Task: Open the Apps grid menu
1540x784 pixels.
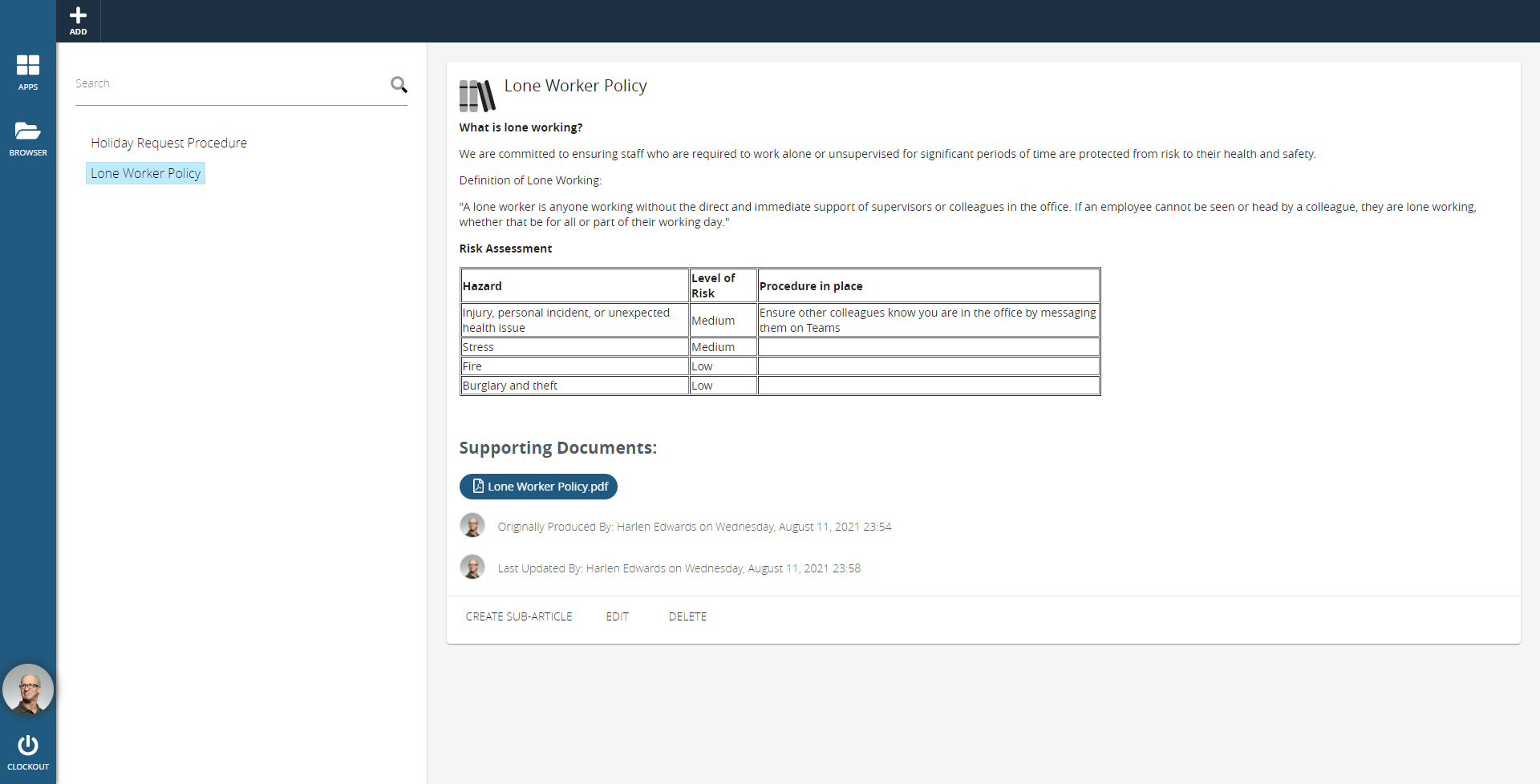Action: [x=28, y=66]
